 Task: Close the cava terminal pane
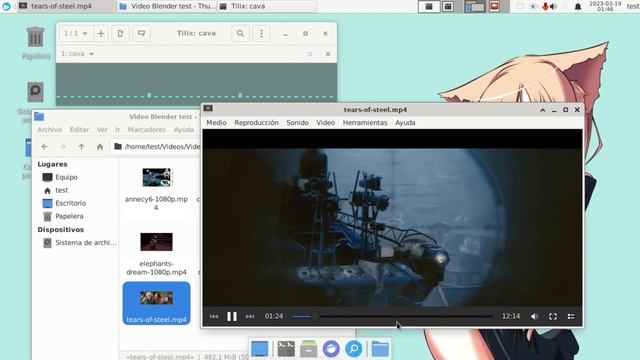[328, 54]
